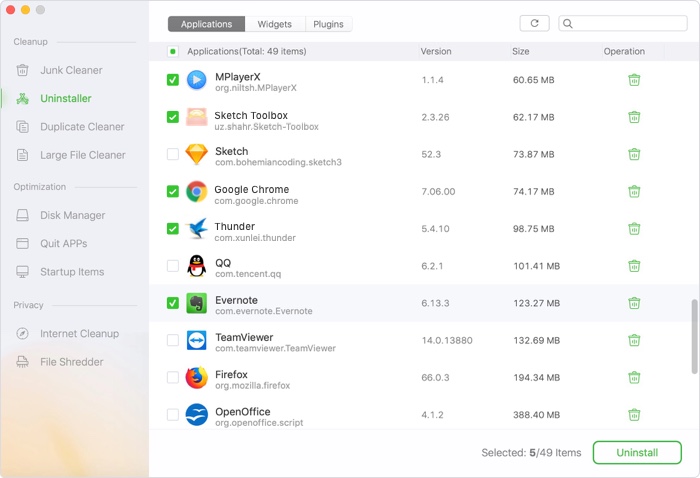Click the Operation column header
The height and width of the screenshot is (478, 700).
point(624,51)
